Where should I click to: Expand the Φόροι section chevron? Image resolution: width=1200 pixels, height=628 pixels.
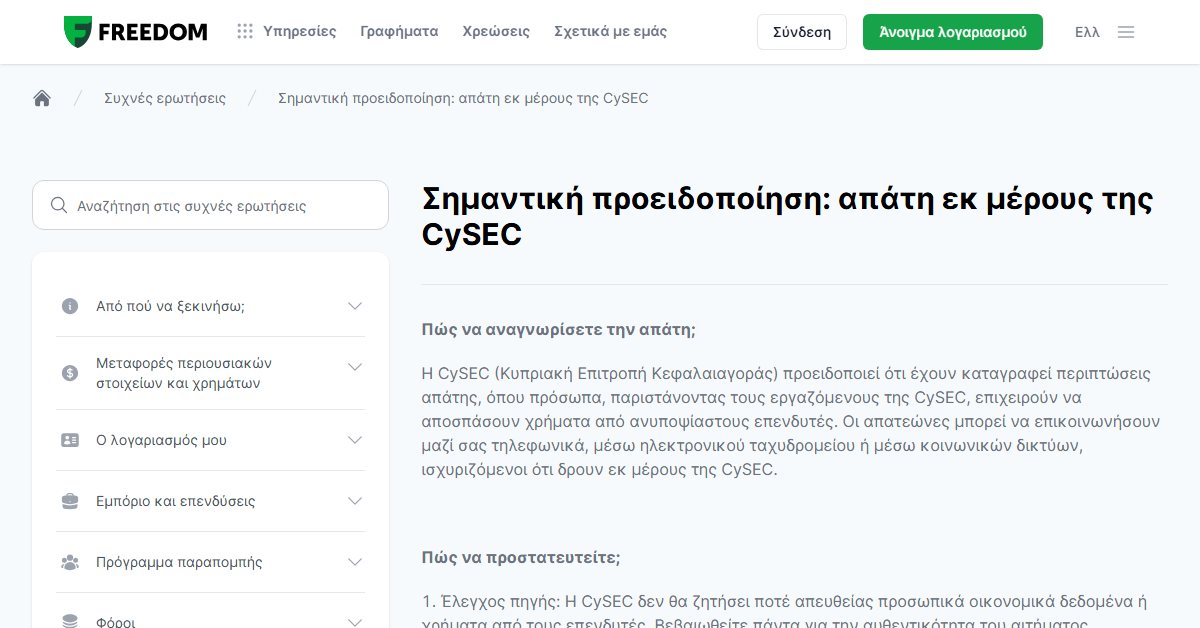tap(355, 622)
